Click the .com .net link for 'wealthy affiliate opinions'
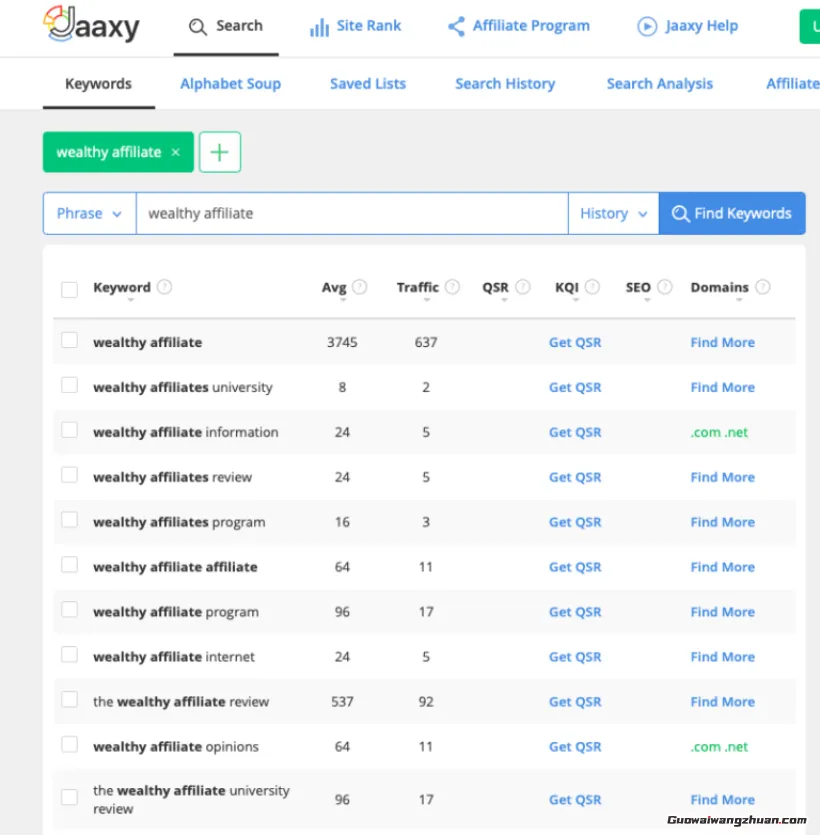Screen dimensions: 820x835 pos(719,747)
